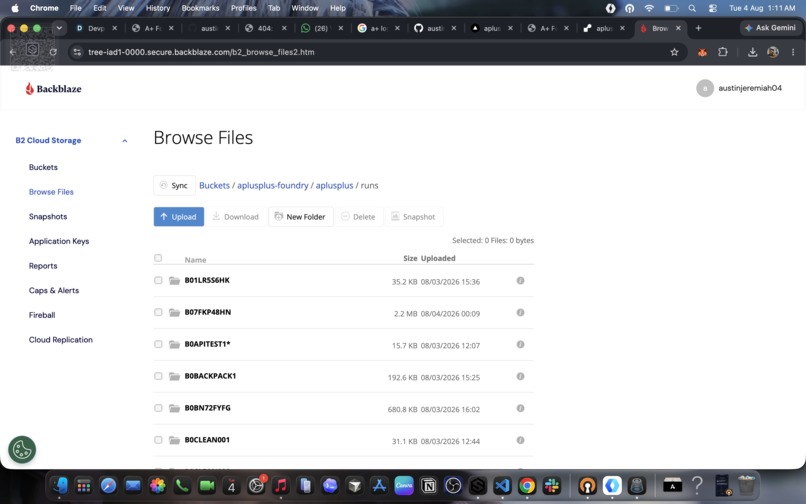Sort by the Name column header
Image resolution: width=806 pixels, height=504 pixels.
coord(195,260)
